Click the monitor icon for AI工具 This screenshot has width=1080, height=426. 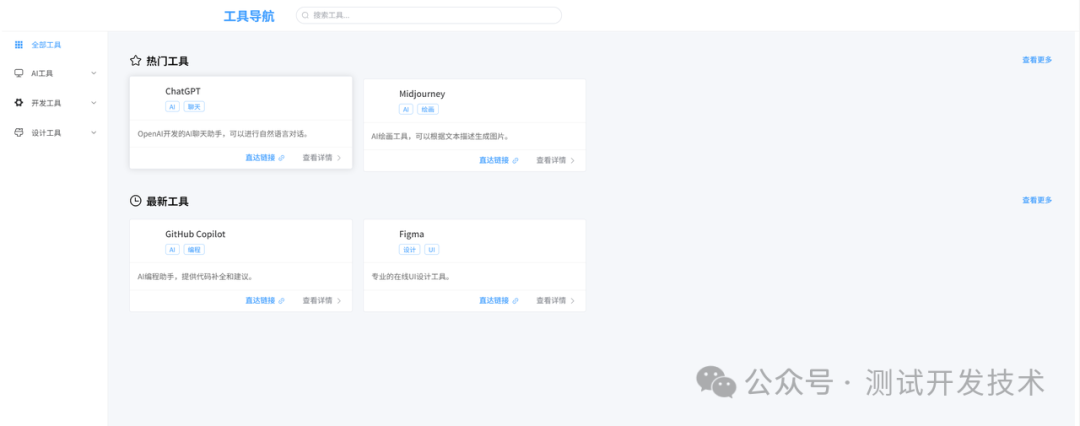pos(19,73)
